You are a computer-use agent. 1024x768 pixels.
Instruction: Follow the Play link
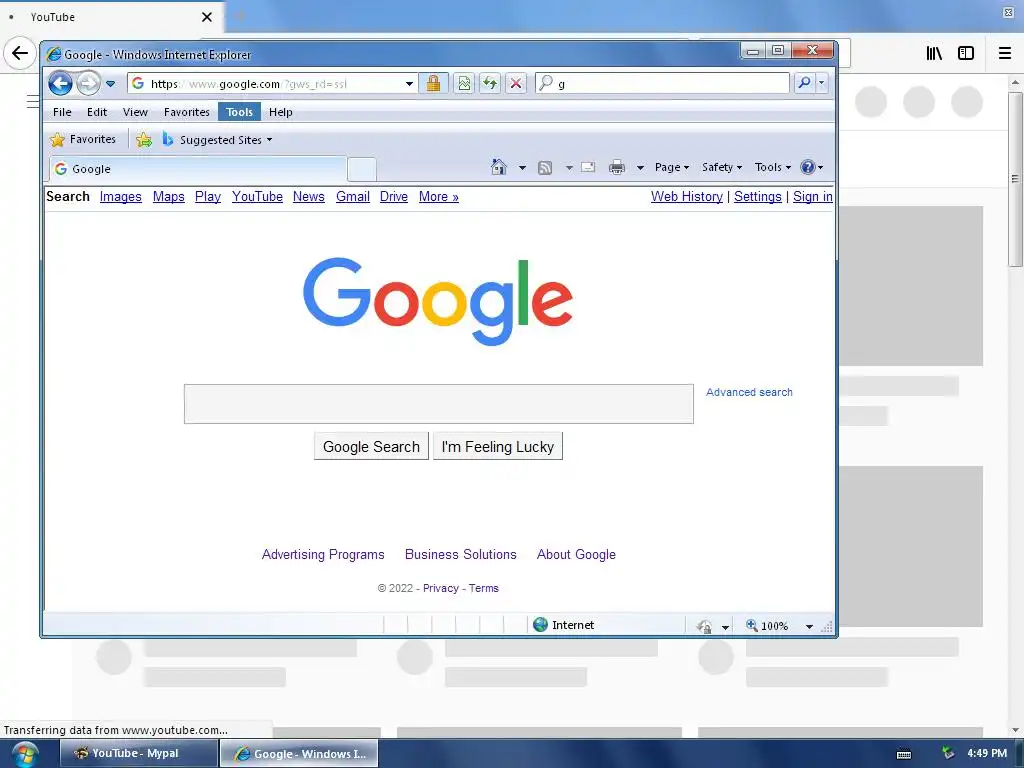click(208, 197)
